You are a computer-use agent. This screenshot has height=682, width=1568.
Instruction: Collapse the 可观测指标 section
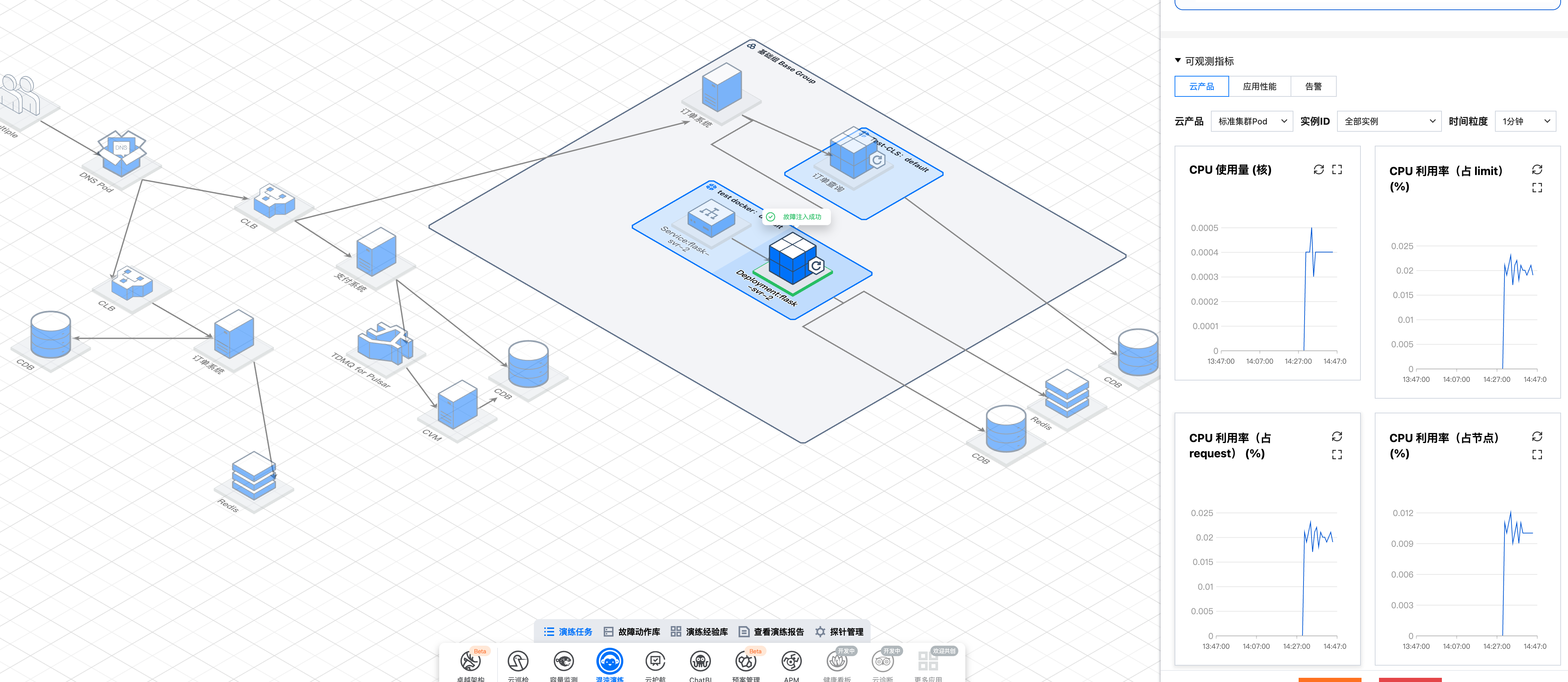coord(1178,61)
